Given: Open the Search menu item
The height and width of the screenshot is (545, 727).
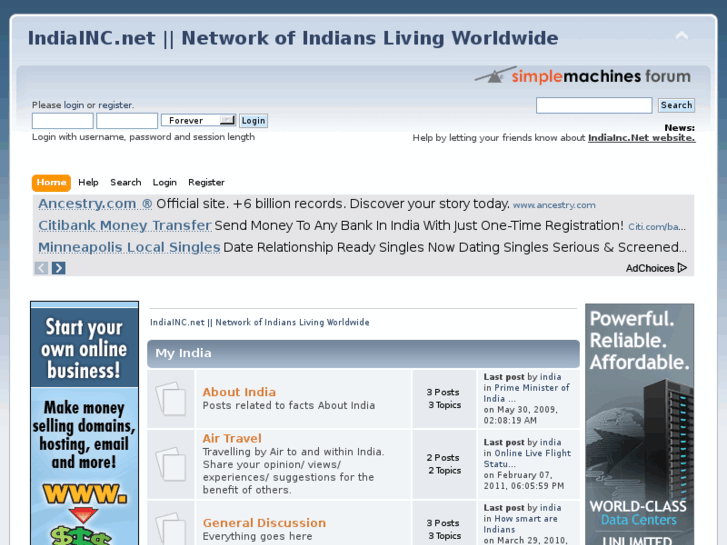Looking at the screenshot, I should 126,182.
